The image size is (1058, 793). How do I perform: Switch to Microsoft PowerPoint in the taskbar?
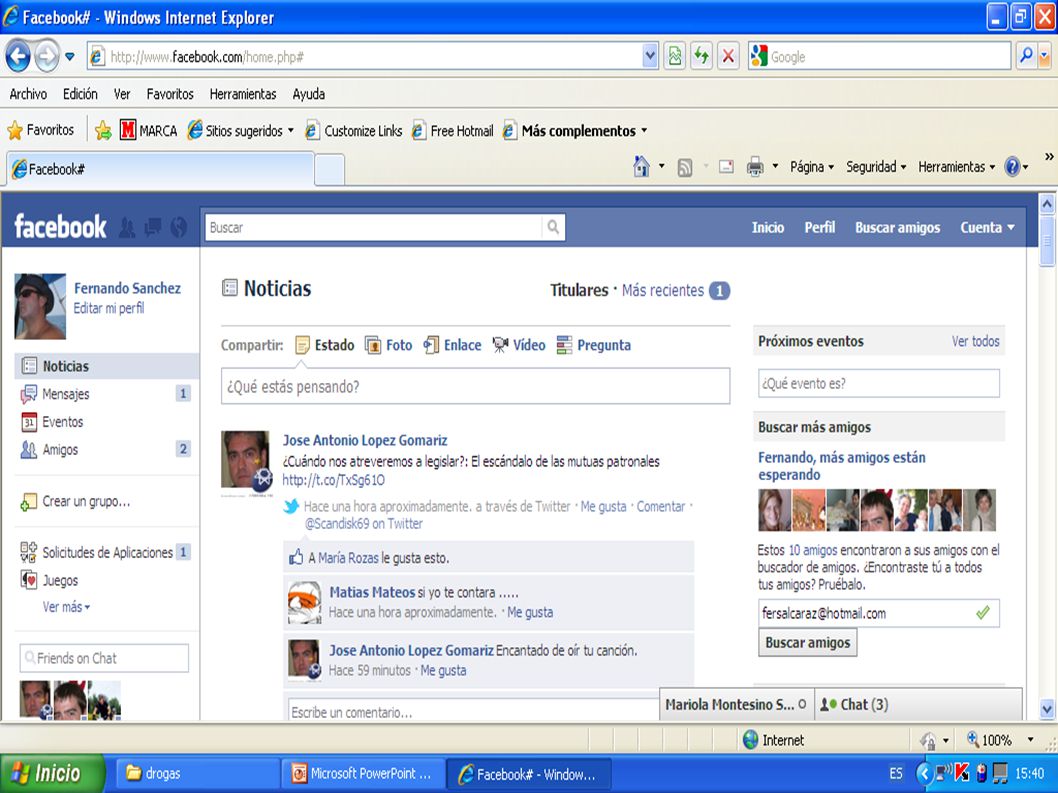[362, 774]
